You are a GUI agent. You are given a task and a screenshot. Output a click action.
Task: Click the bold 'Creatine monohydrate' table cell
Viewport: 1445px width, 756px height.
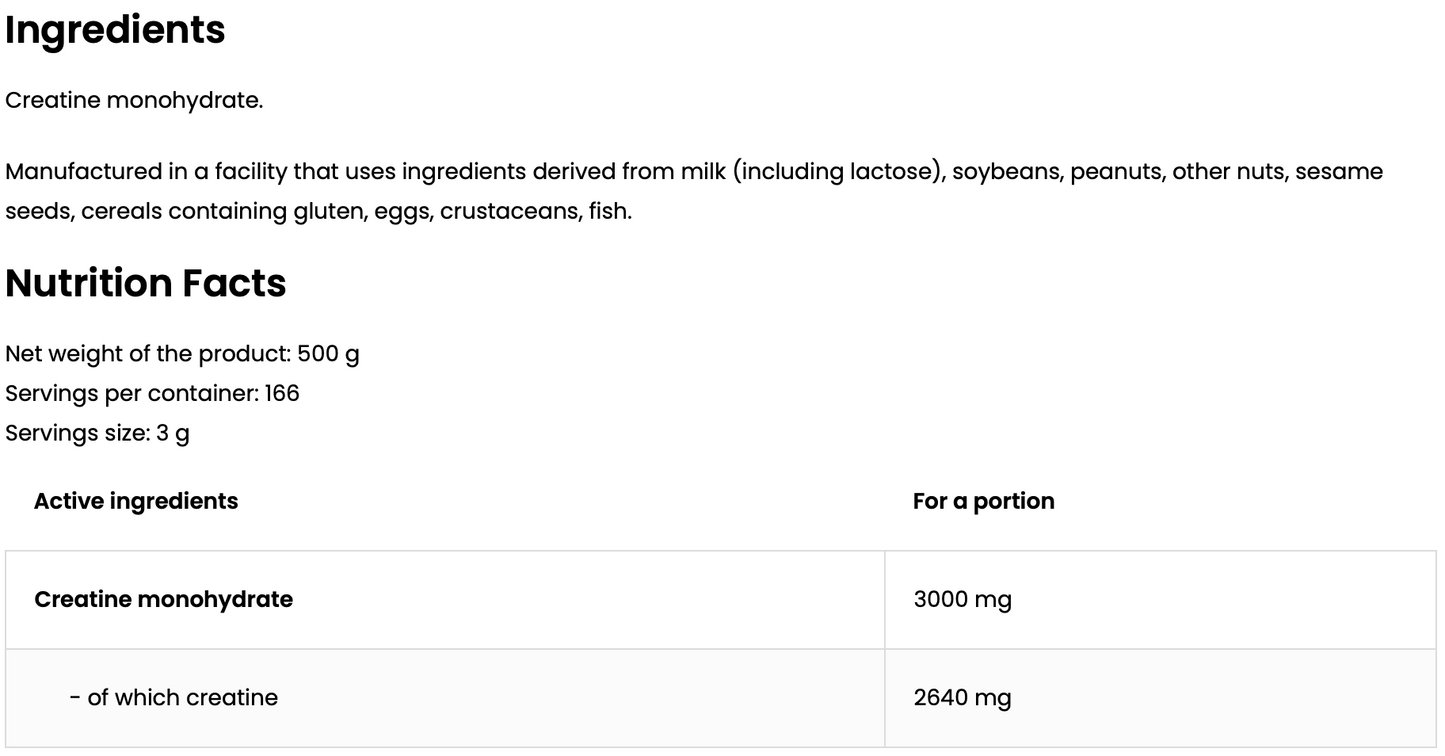pyautogui.click(x=163, y=600)
